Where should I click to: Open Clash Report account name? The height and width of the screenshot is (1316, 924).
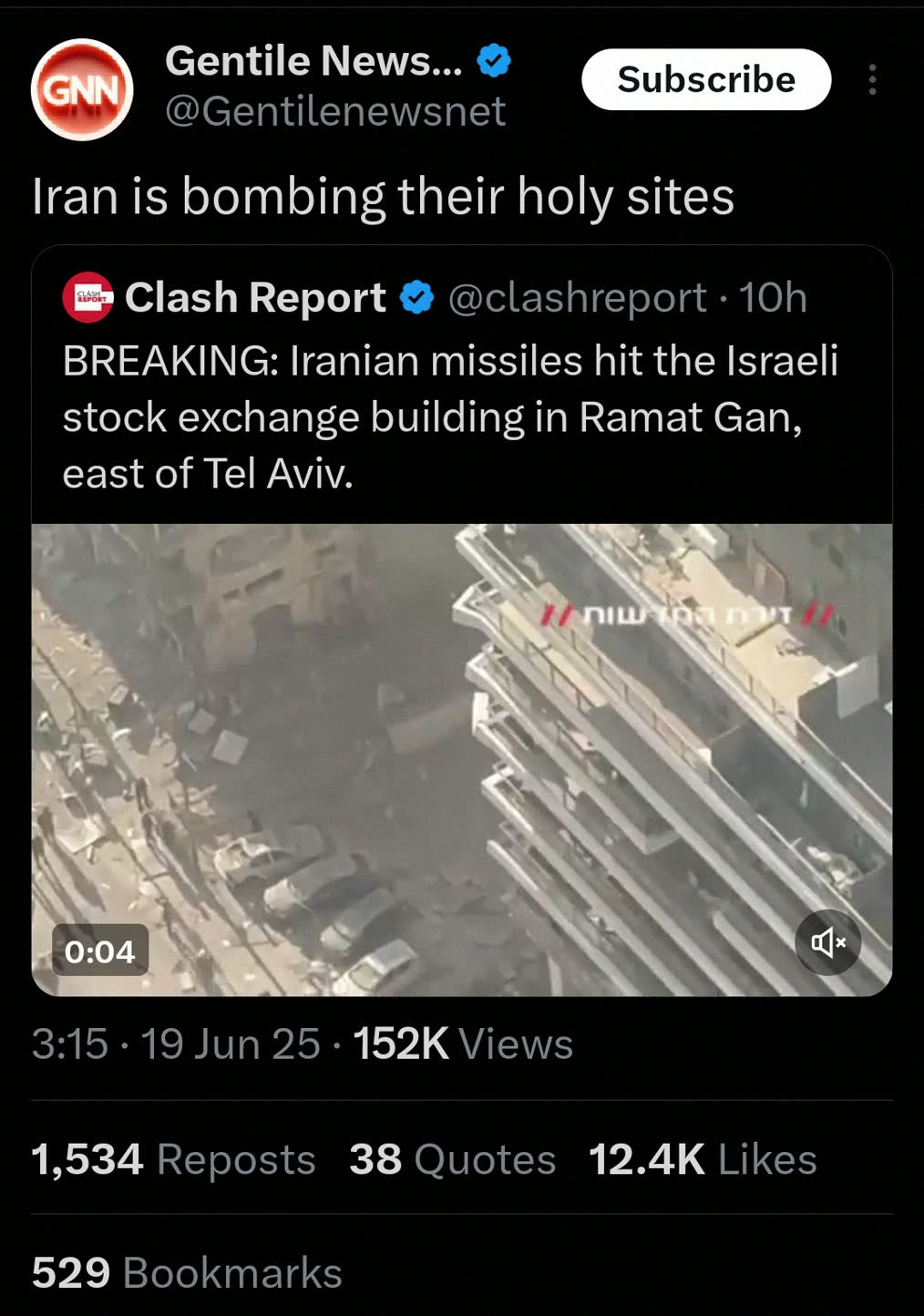tap(255, 298)
